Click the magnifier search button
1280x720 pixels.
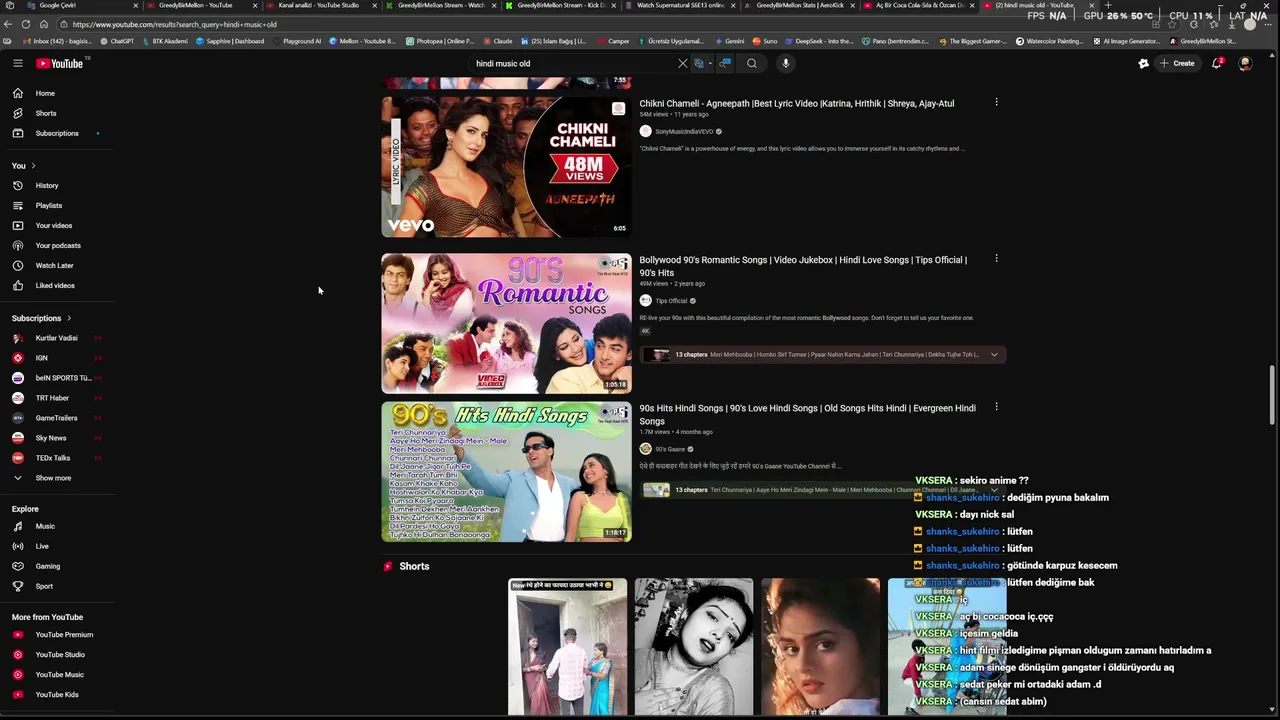pos(752,63)
